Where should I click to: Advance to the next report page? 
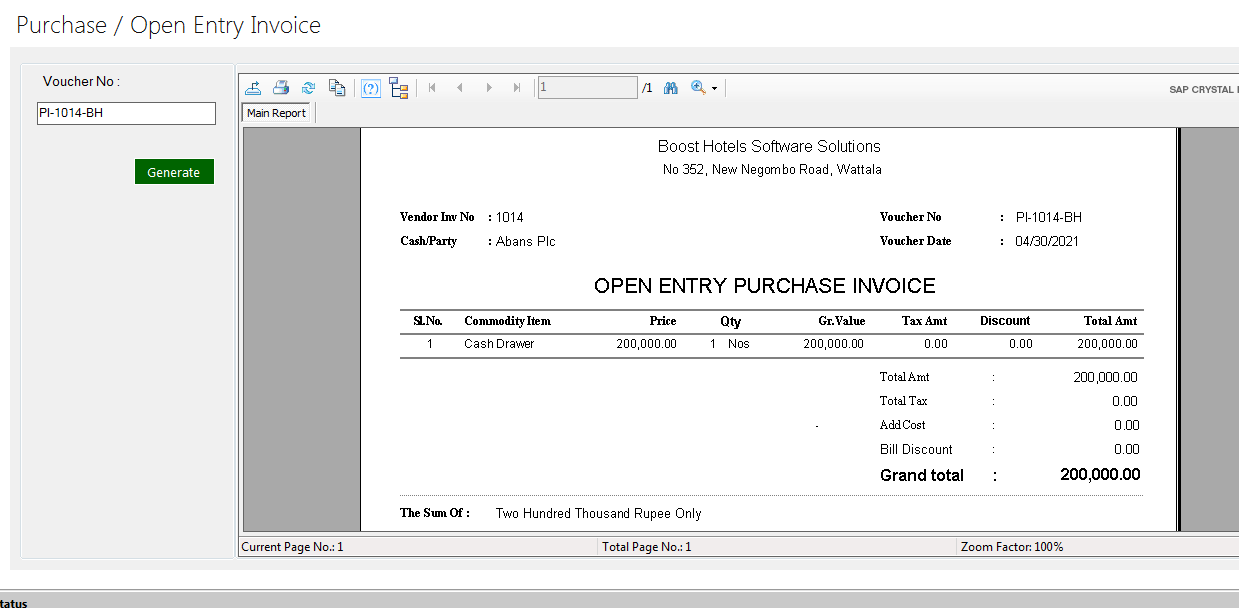tap(489, 88)
